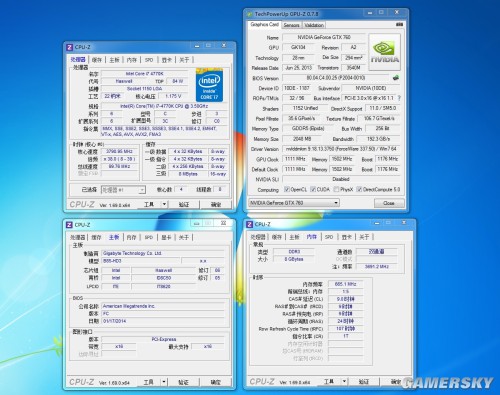This screenshot has width=500, height=395.
Task: Expand the tools arrow in the mainboard CPU-Z window
Action: tap(164, 382)
